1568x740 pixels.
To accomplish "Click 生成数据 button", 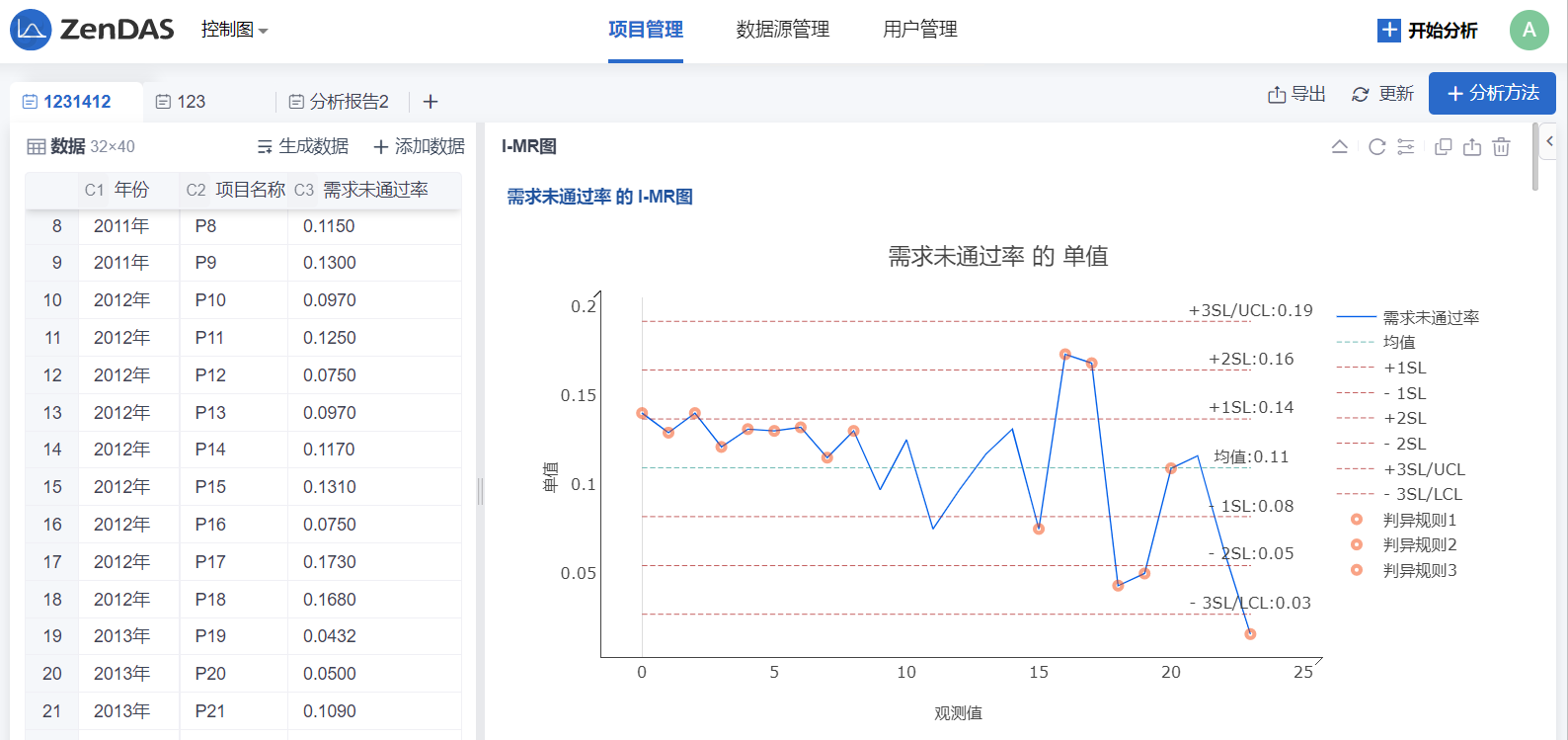I will [x=303, y=146].
